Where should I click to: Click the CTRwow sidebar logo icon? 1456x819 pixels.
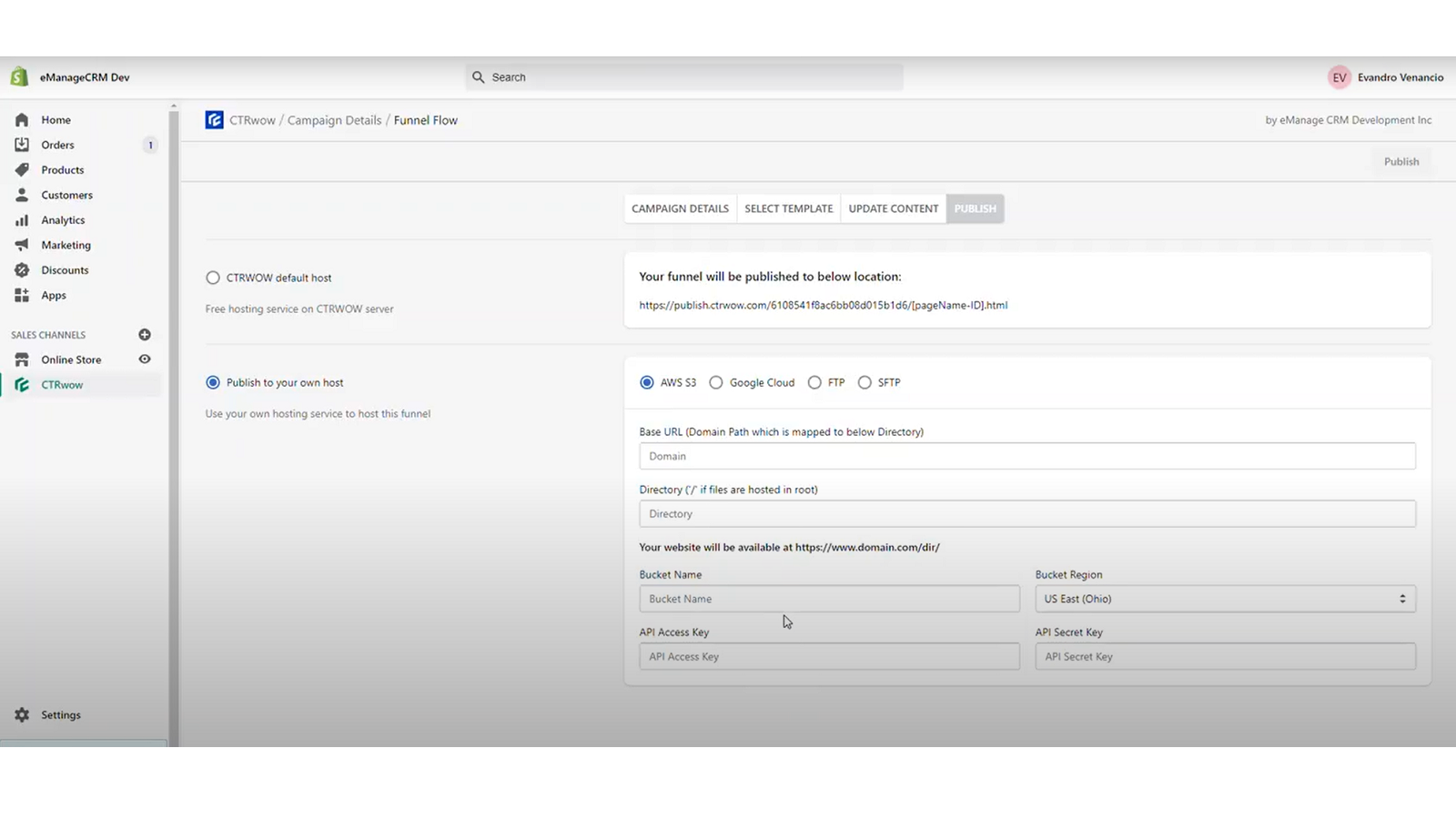22,385
